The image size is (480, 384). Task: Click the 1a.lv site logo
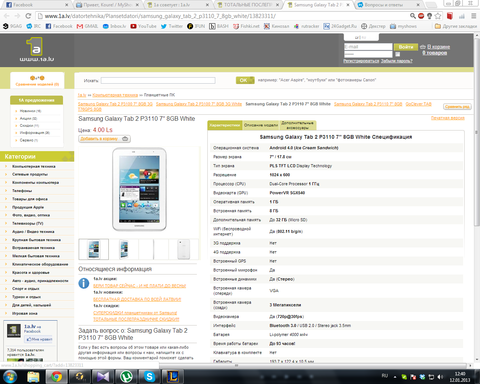pos(36,50)
